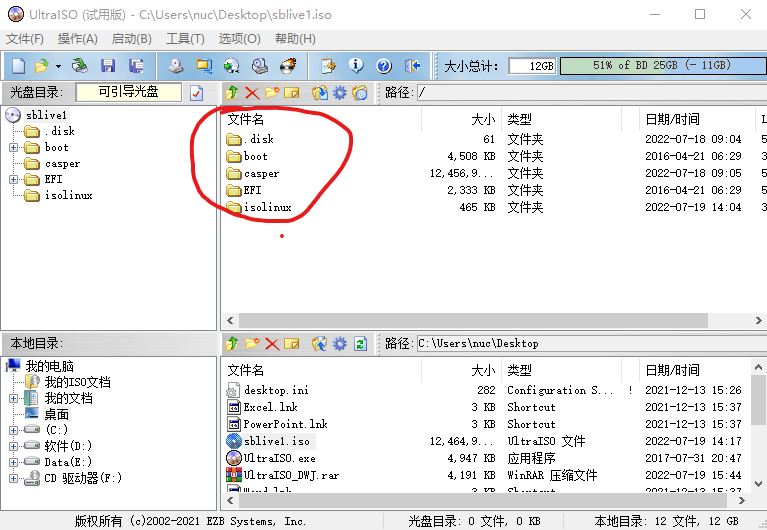Image resolution: width=767 pixels, height=530 pixels.
Task: Expand the 软件(D:) drive node
Action: point(13,446)
